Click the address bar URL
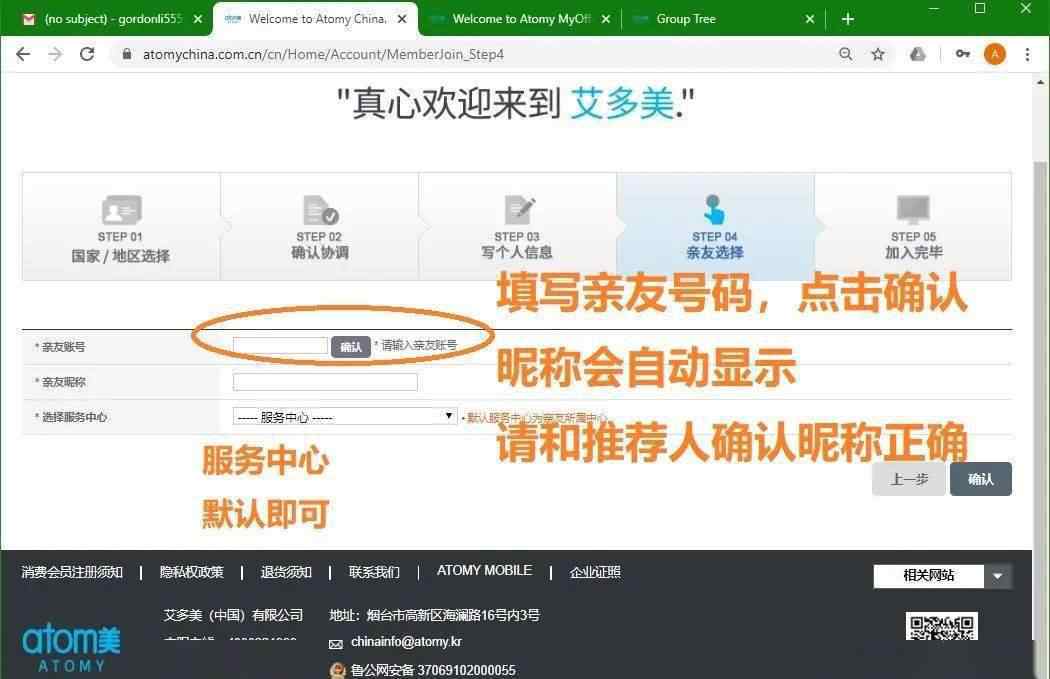 (x=323, y=54)
